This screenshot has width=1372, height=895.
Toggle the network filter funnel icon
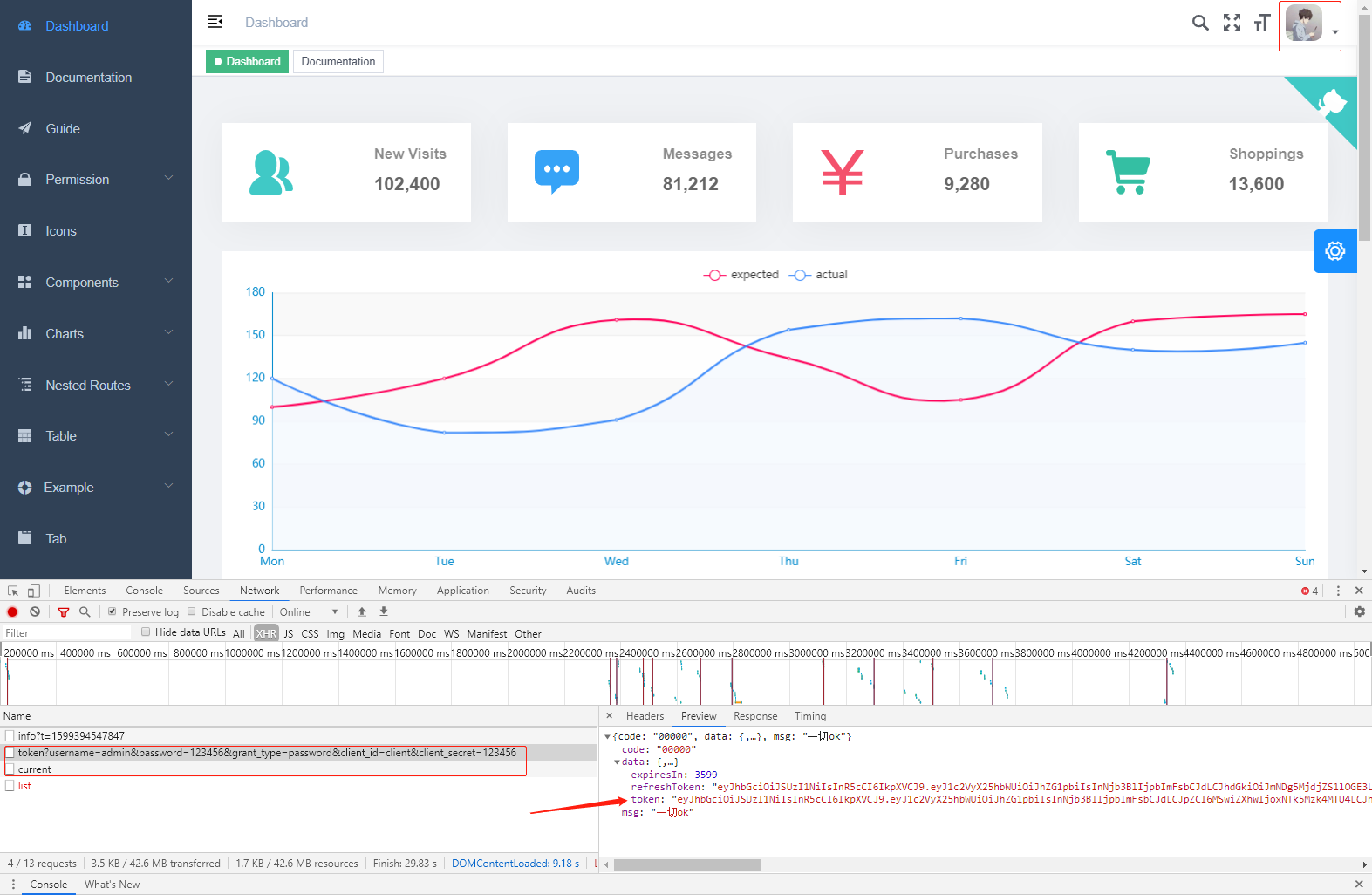pyautogui.click(x=64, y=612)
